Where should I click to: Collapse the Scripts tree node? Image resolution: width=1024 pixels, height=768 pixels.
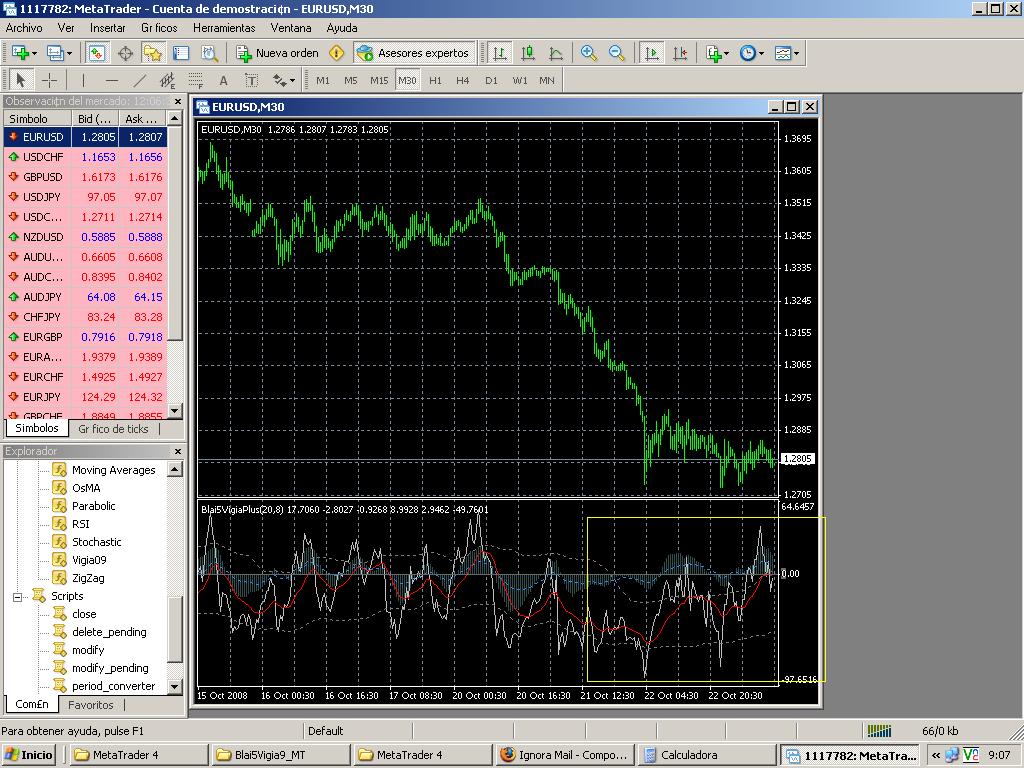click(x=18, y=597)
